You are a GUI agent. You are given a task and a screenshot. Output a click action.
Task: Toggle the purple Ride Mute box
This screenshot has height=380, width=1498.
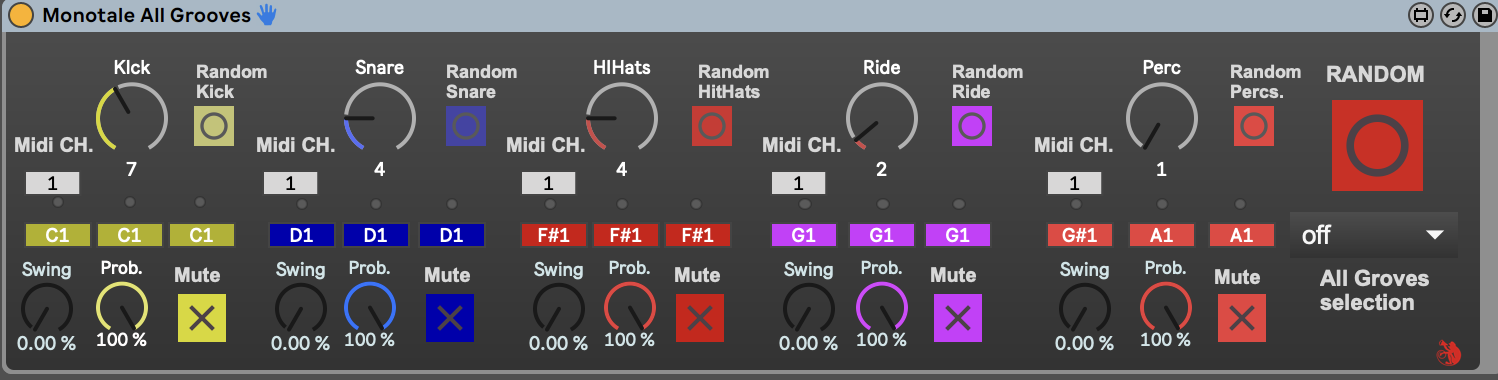[x=958, y=318]
